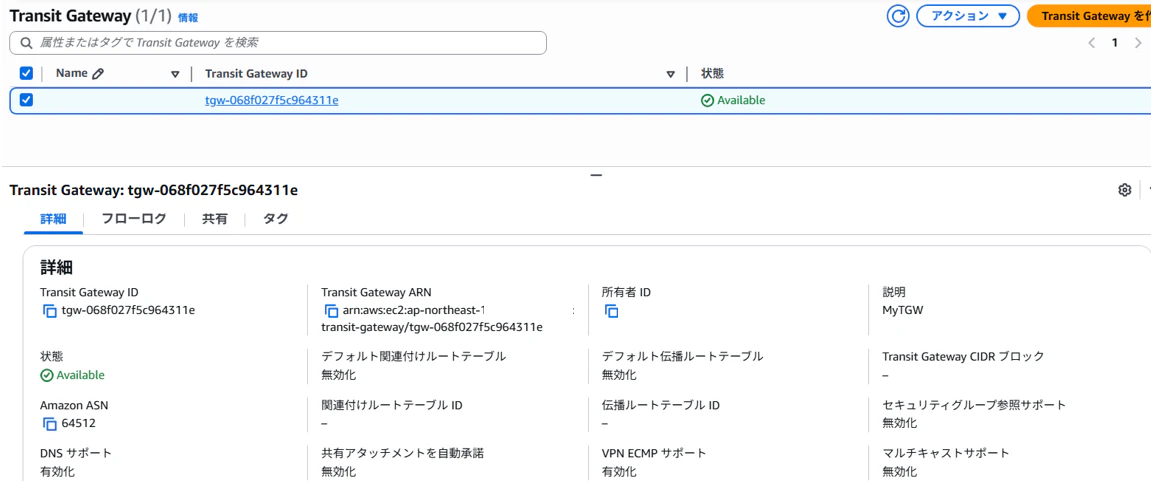Click the デフォルト伝播ルートテーブル 無効化 value

coord(619,375)
